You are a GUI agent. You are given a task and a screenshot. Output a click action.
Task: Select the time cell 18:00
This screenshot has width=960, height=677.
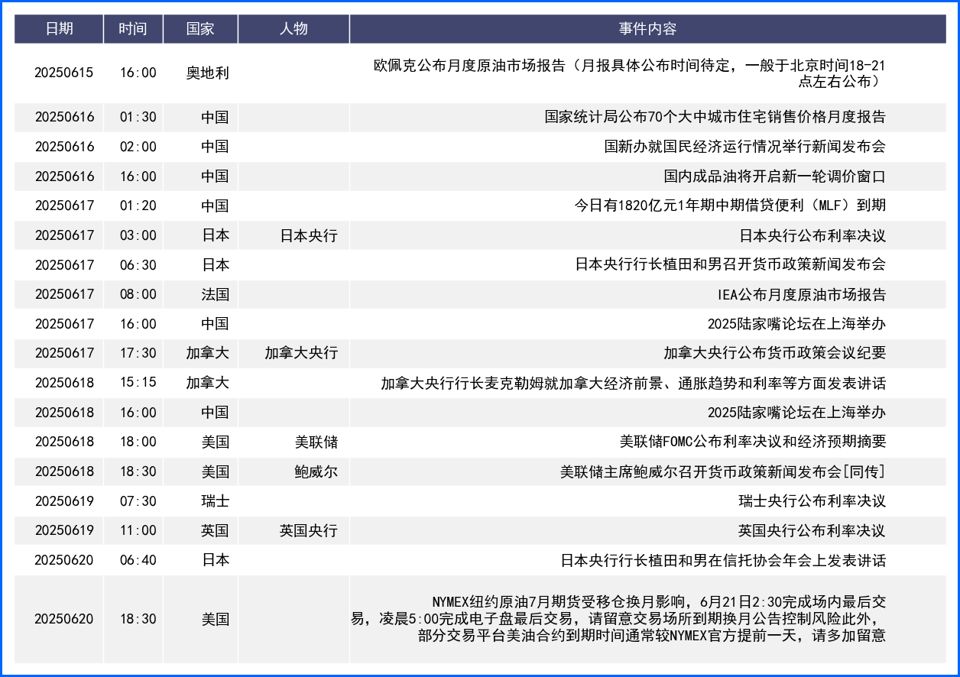coord(138,442)
